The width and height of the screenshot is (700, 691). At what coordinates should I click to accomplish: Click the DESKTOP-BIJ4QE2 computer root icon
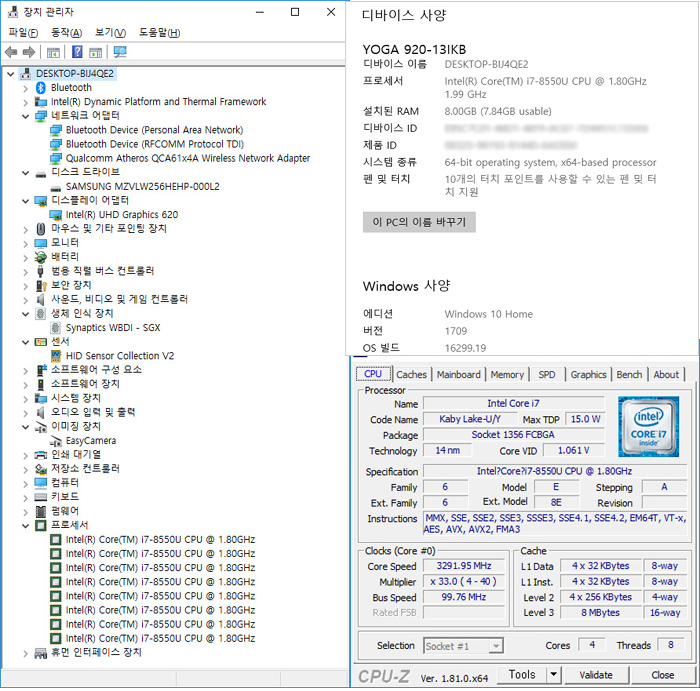coord(25,74)
